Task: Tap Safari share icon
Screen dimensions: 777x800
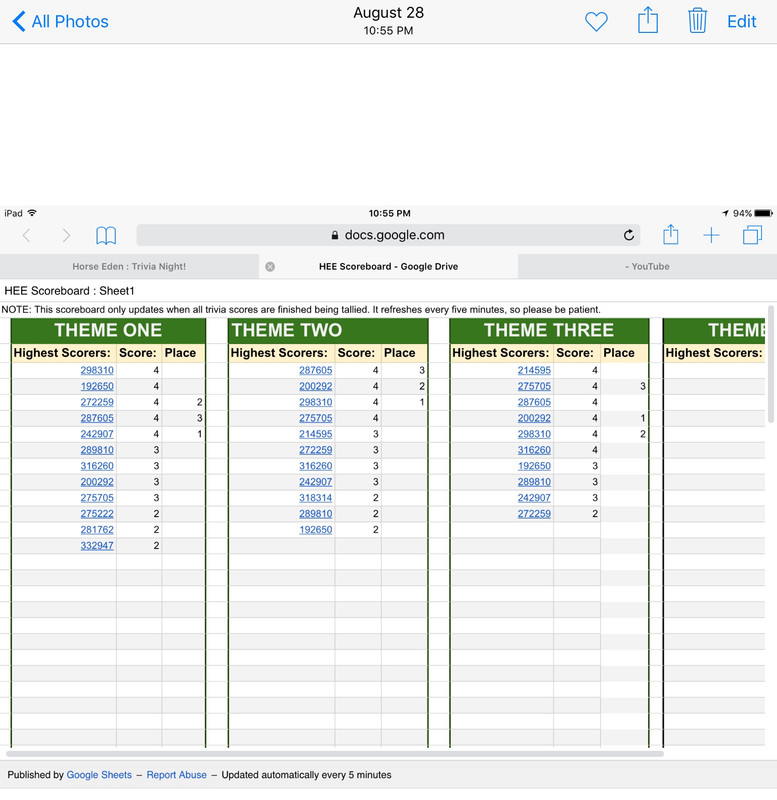Action: coord(670,235)
